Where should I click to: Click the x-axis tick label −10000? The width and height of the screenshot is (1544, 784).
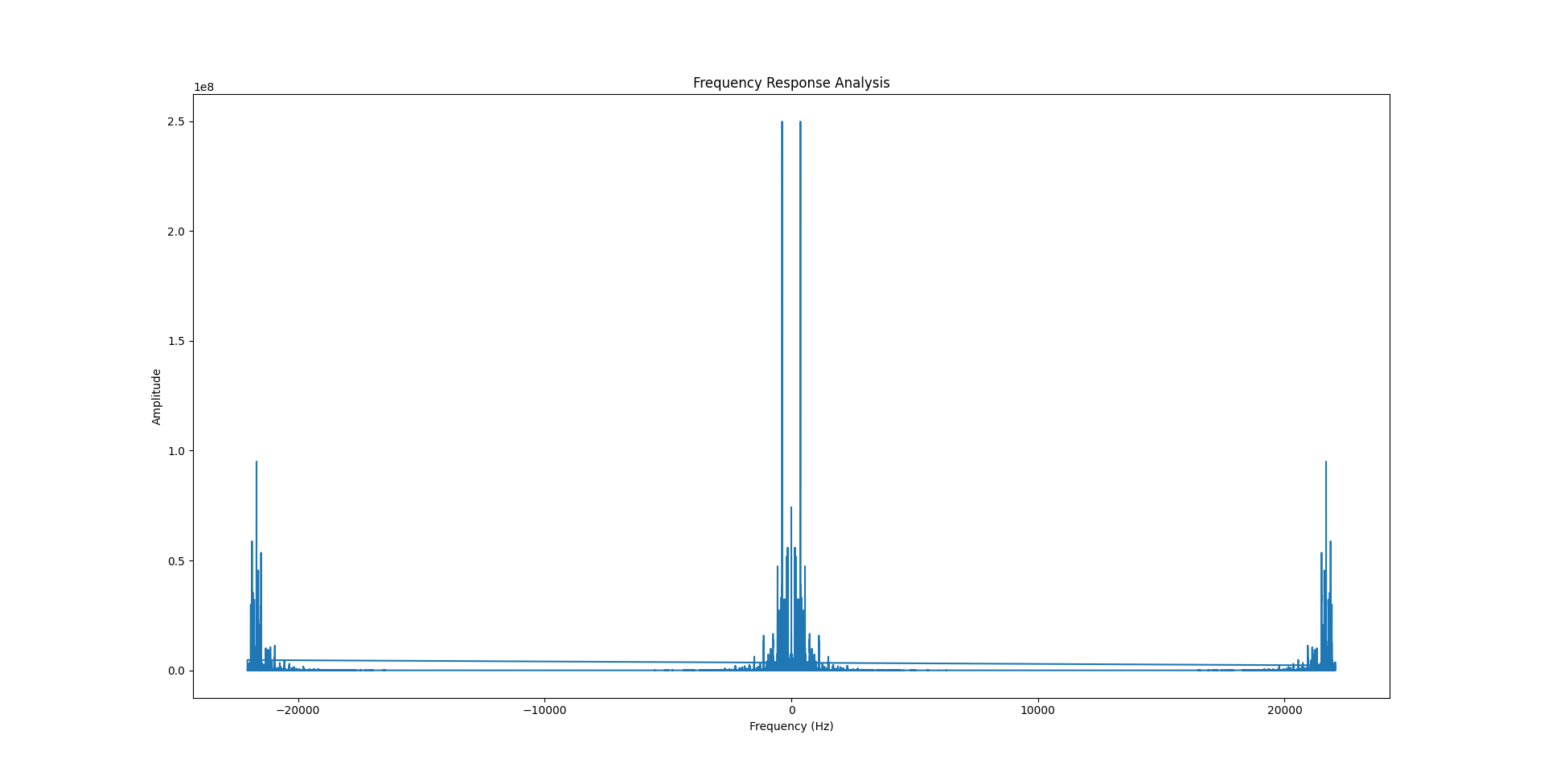click(544, 710)
